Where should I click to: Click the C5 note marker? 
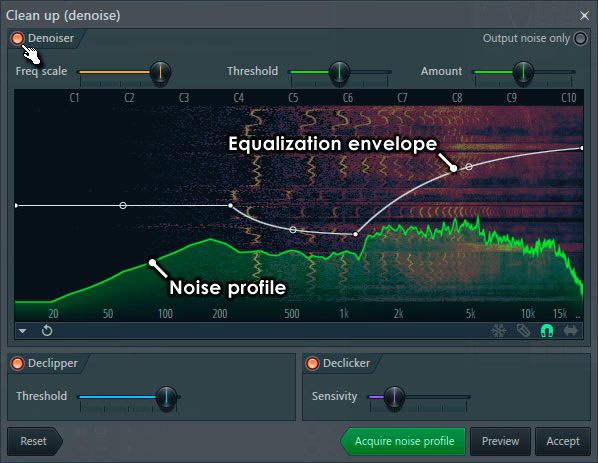pos(293,98)
